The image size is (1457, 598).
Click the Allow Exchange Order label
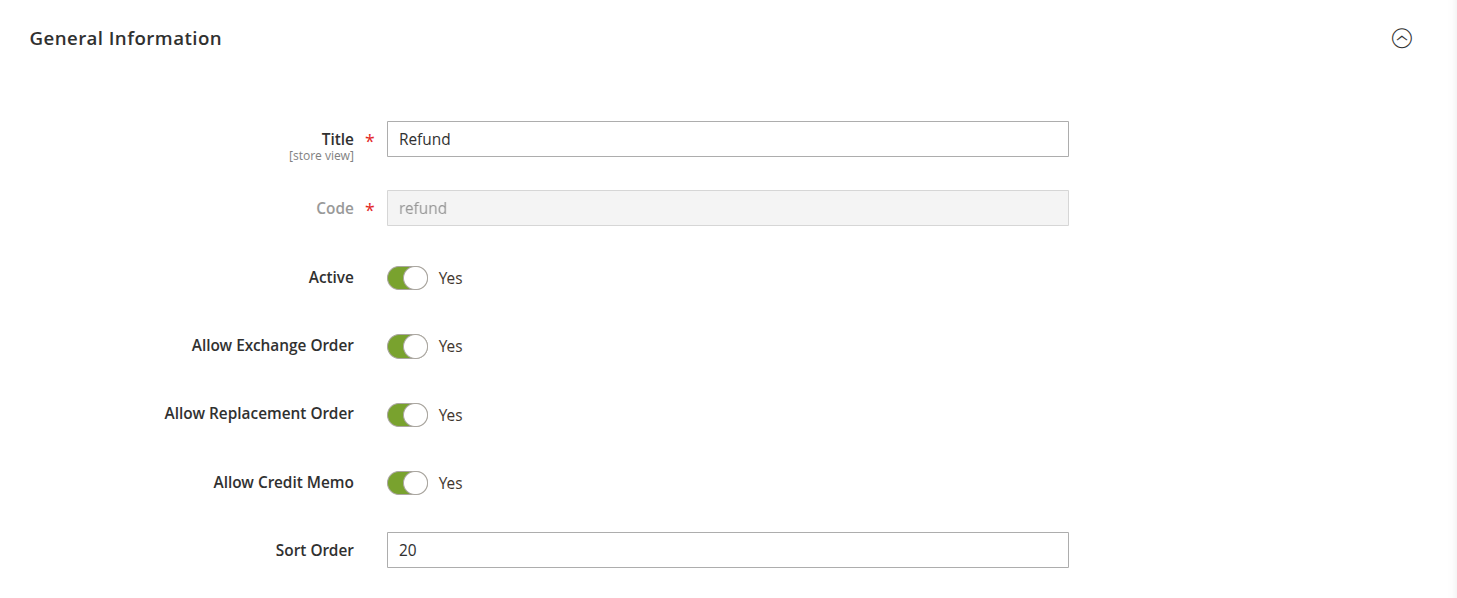[x=272, y=345]
